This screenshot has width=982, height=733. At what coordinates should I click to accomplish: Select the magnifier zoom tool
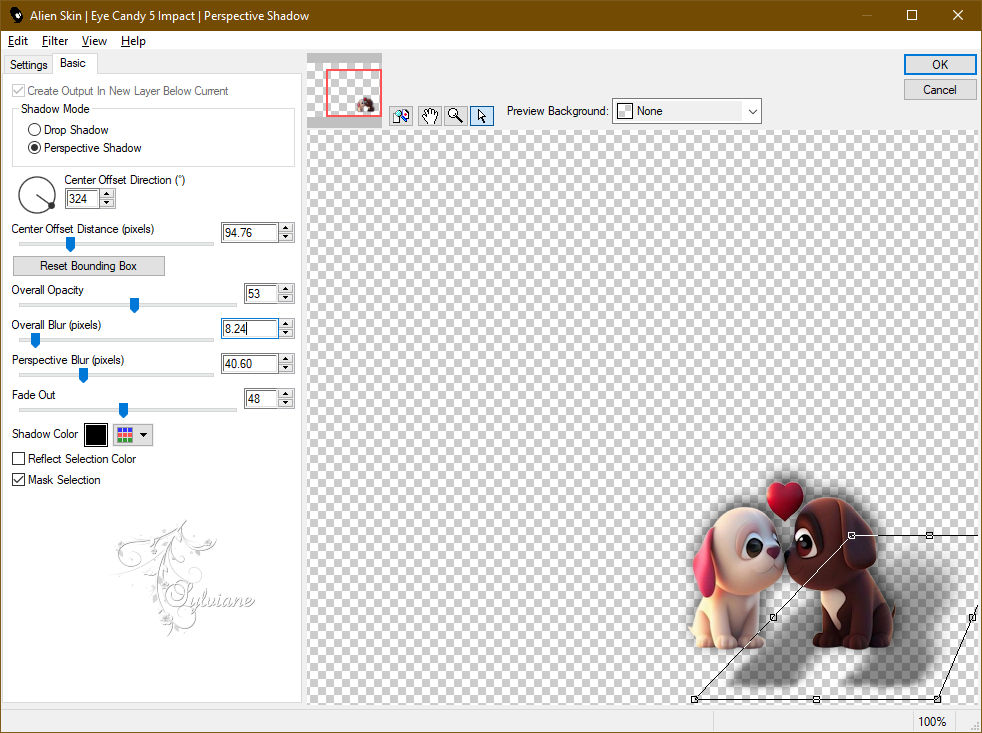(x=455, y=116)
